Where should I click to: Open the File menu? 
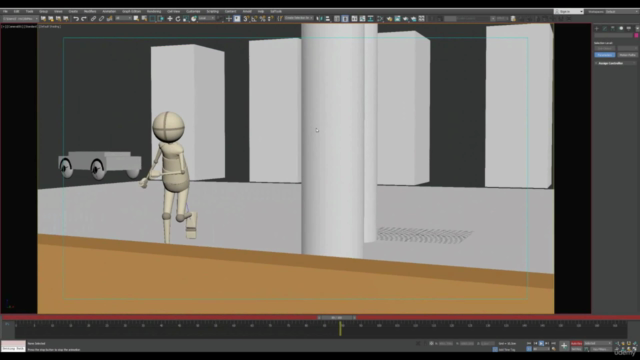5,11
